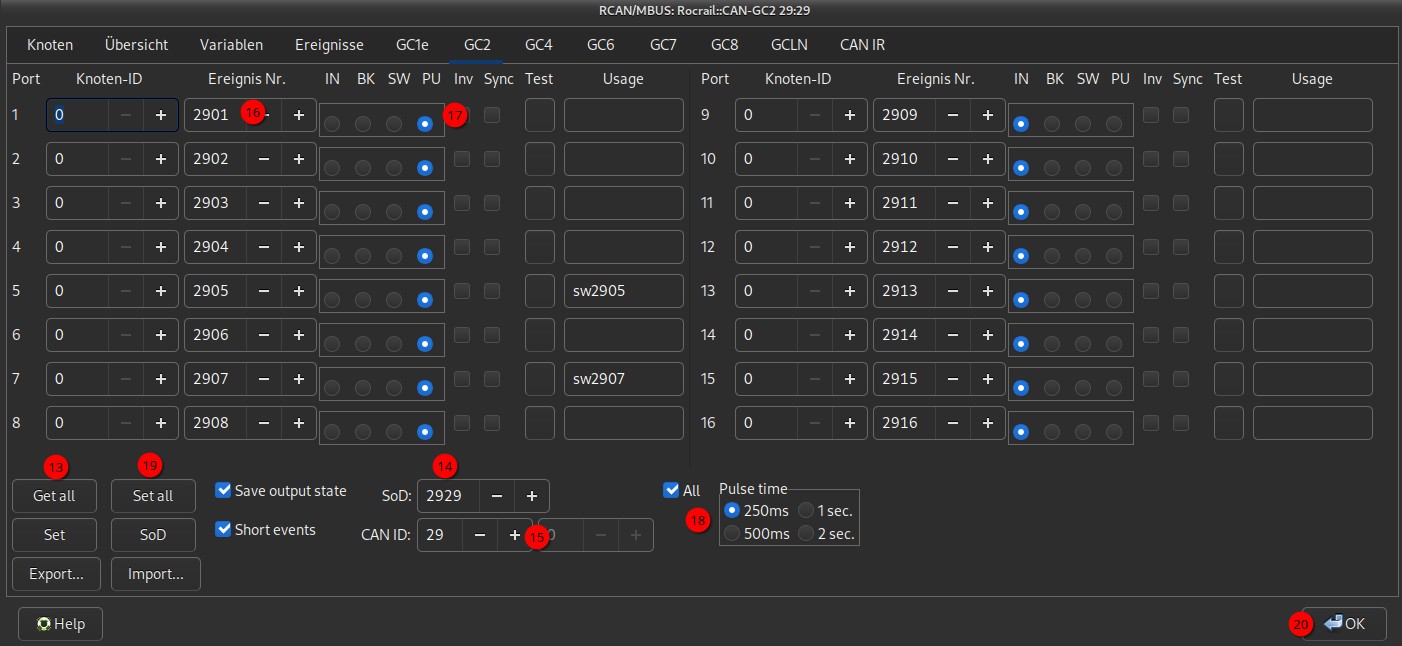This screenshot has width=1402, height=646.
Task: Increase port 5 event number 2905 with plus
Action: (x=298, y=291)
